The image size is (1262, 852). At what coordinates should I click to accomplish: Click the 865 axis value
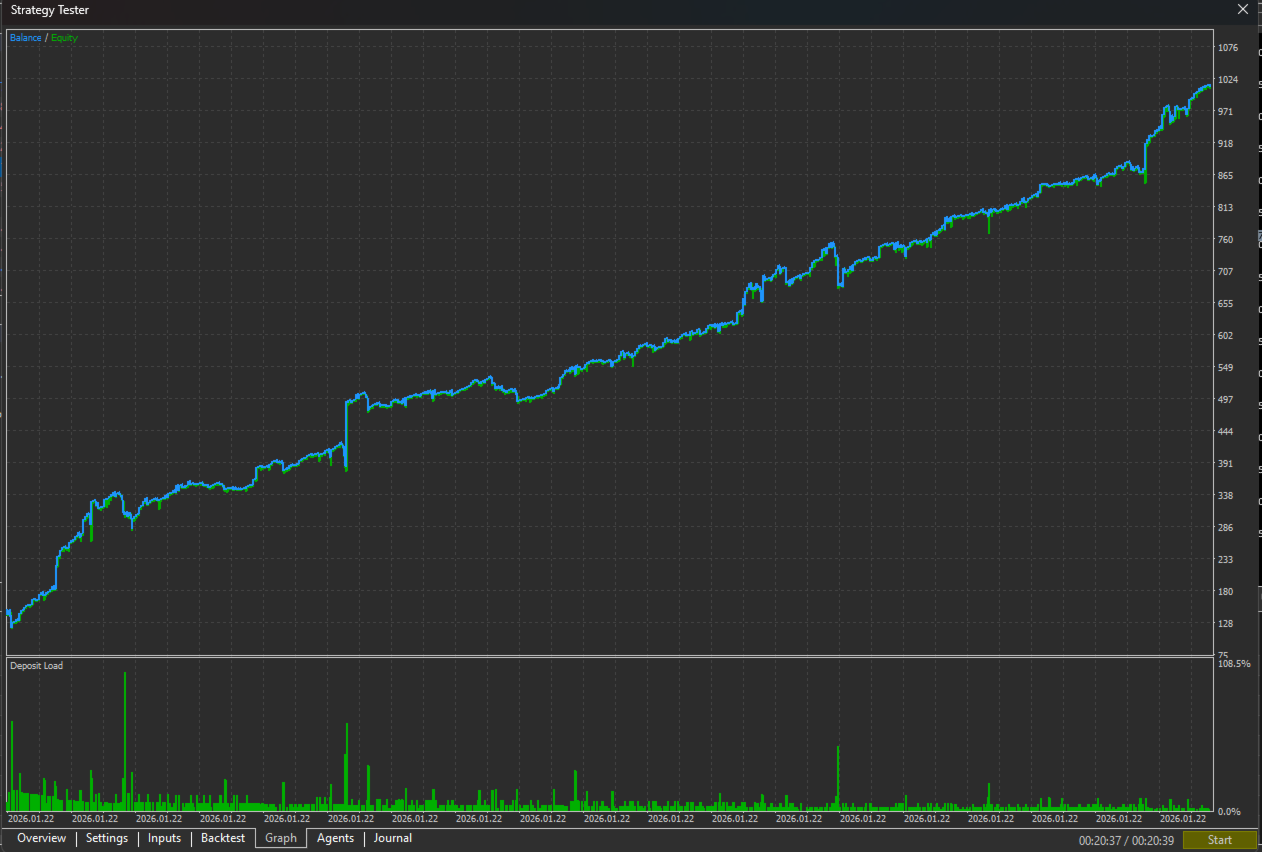1226,177
